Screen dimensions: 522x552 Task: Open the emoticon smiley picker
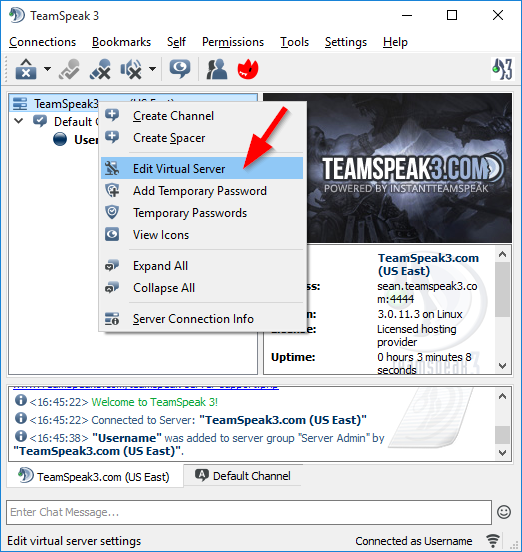(504, 512)
